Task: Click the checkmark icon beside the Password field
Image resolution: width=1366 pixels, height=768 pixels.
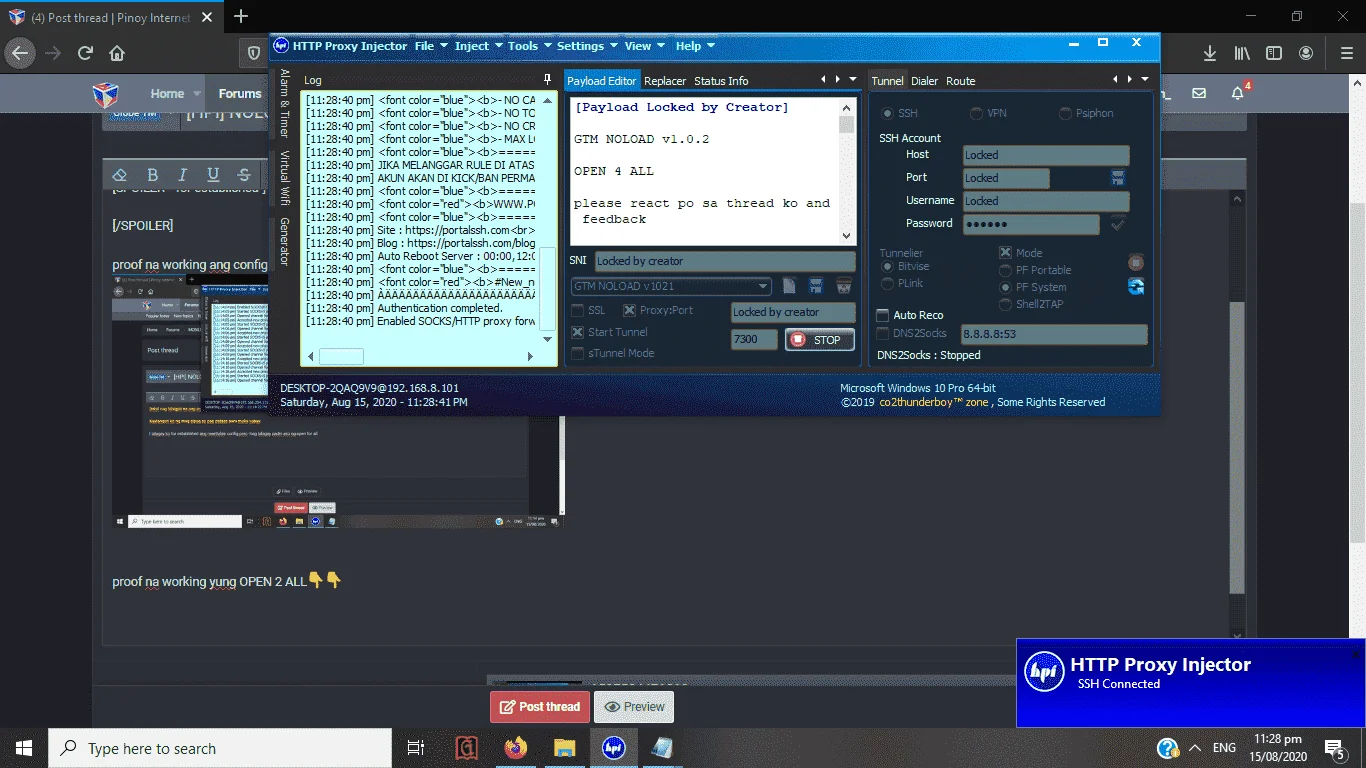Action: (1118, 225)
